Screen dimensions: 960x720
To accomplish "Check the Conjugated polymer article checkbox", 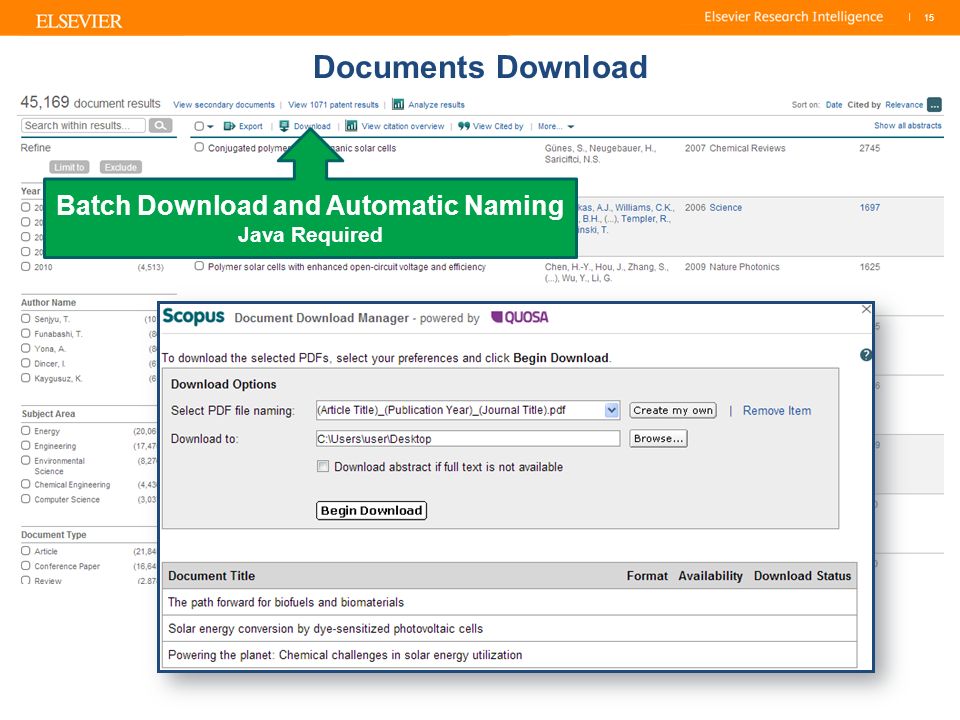I will [x=199, y=148].
